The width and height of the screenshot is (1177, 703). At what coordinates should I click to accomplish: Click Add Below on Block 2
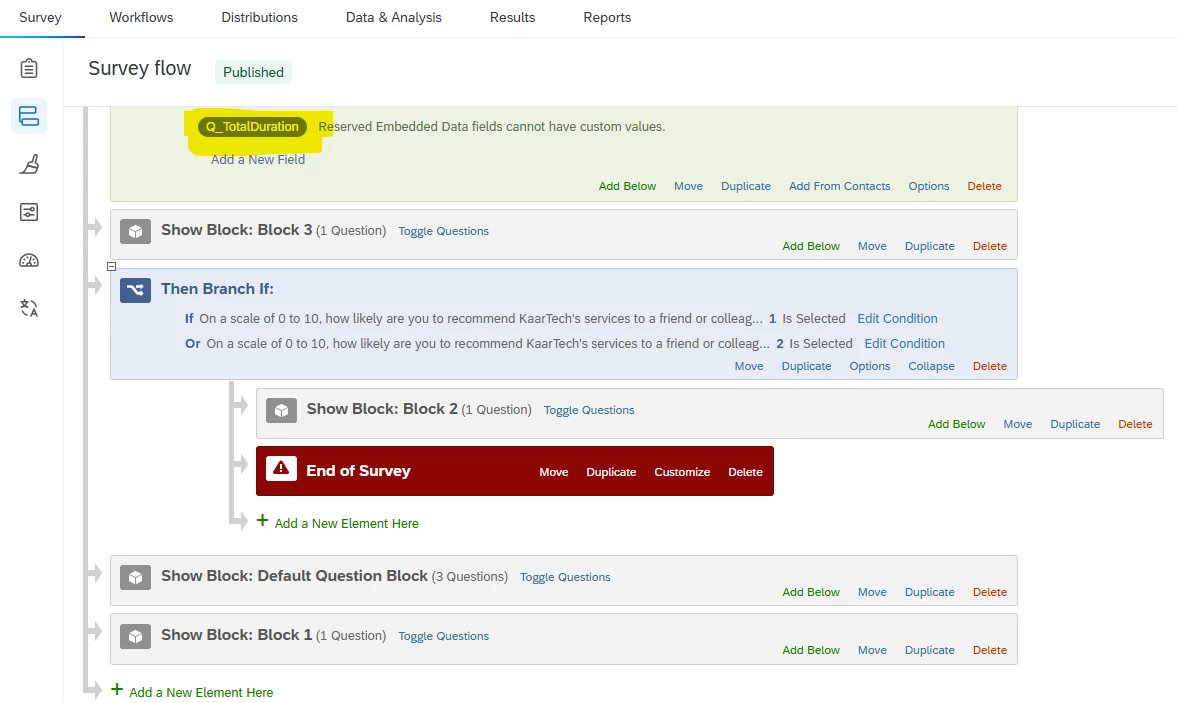click(x=956, y=424)
